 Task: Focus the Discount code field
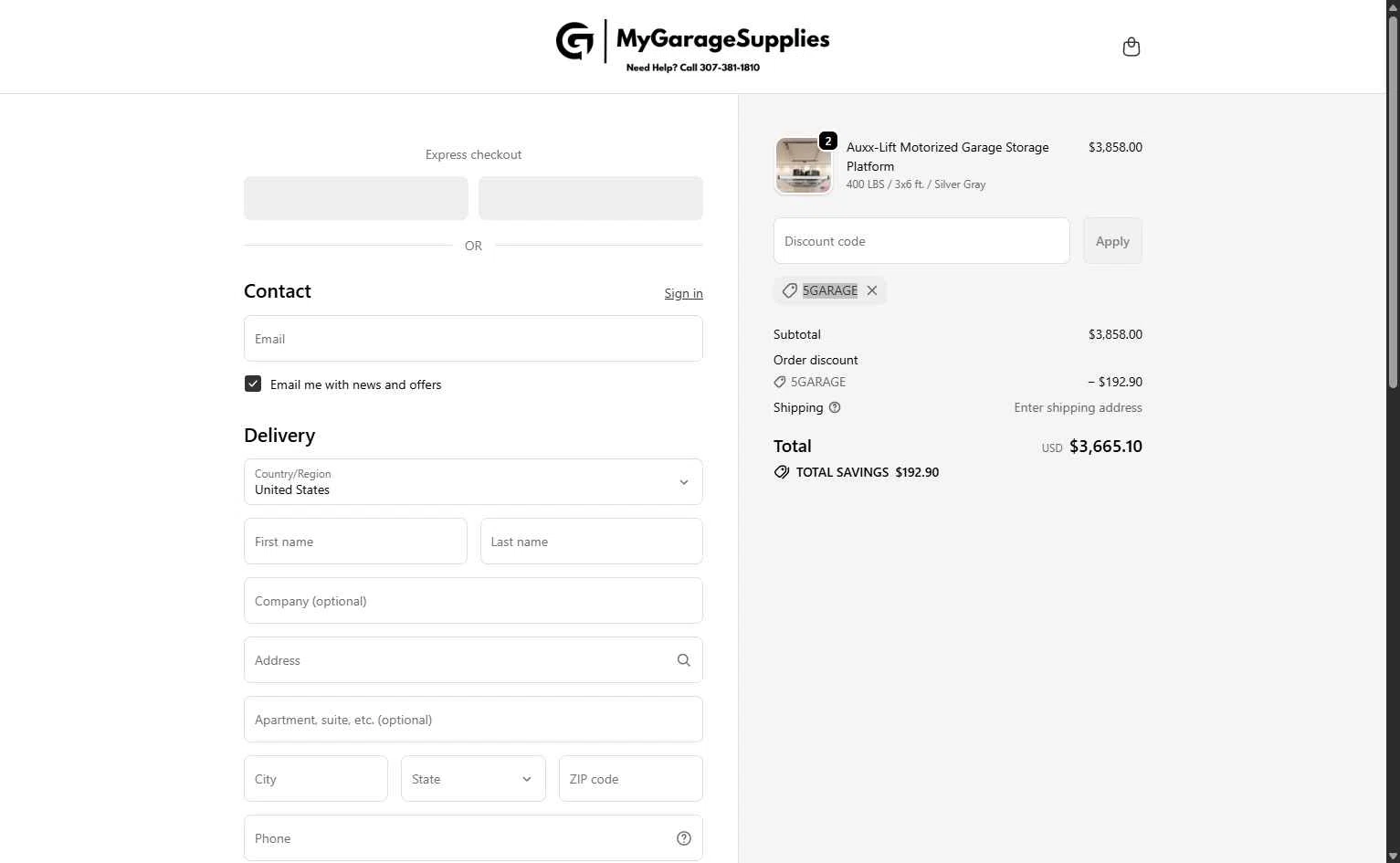(x=921, y=241)
